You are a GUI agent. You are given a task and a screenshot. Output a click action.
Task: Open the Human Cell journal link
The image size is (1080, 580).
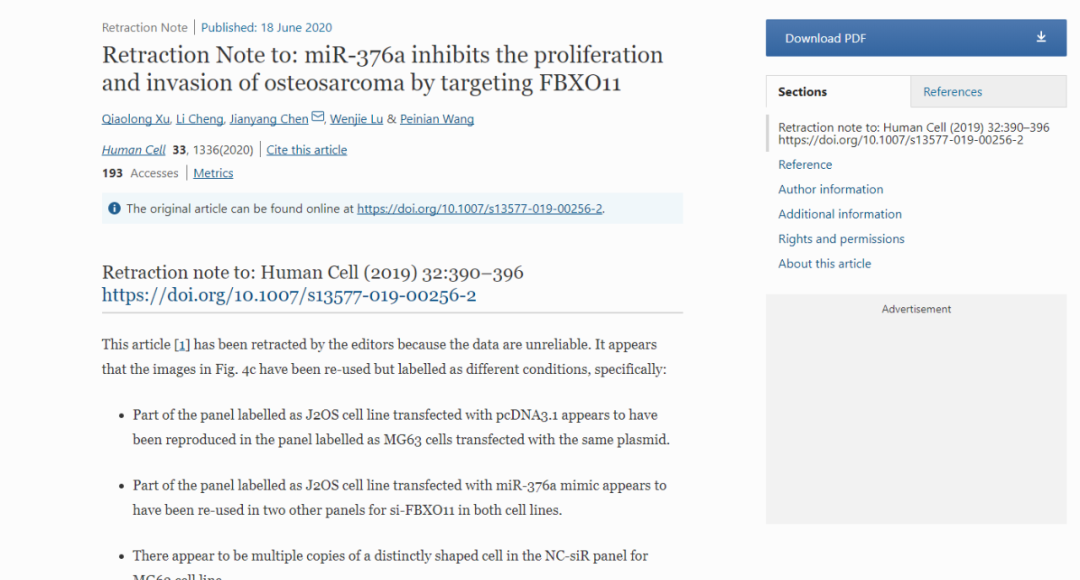pyautogui.click(x=134, y=150)
